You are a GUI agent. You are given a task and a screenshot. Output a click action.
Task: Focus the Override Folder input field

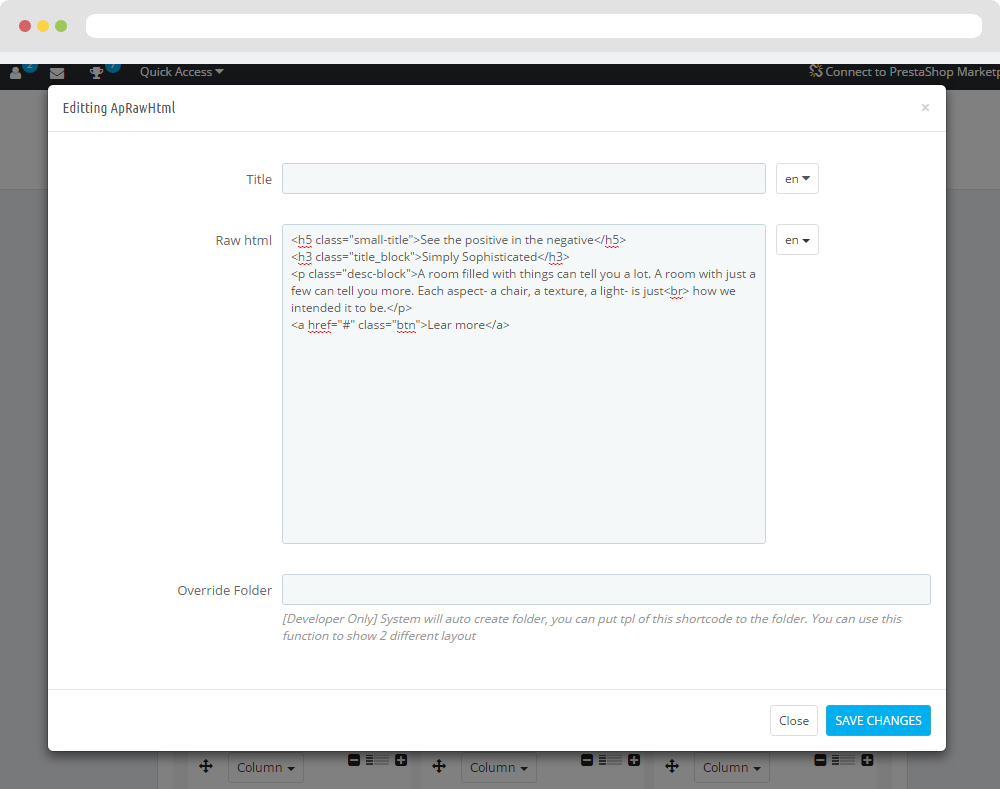[606, 589]
